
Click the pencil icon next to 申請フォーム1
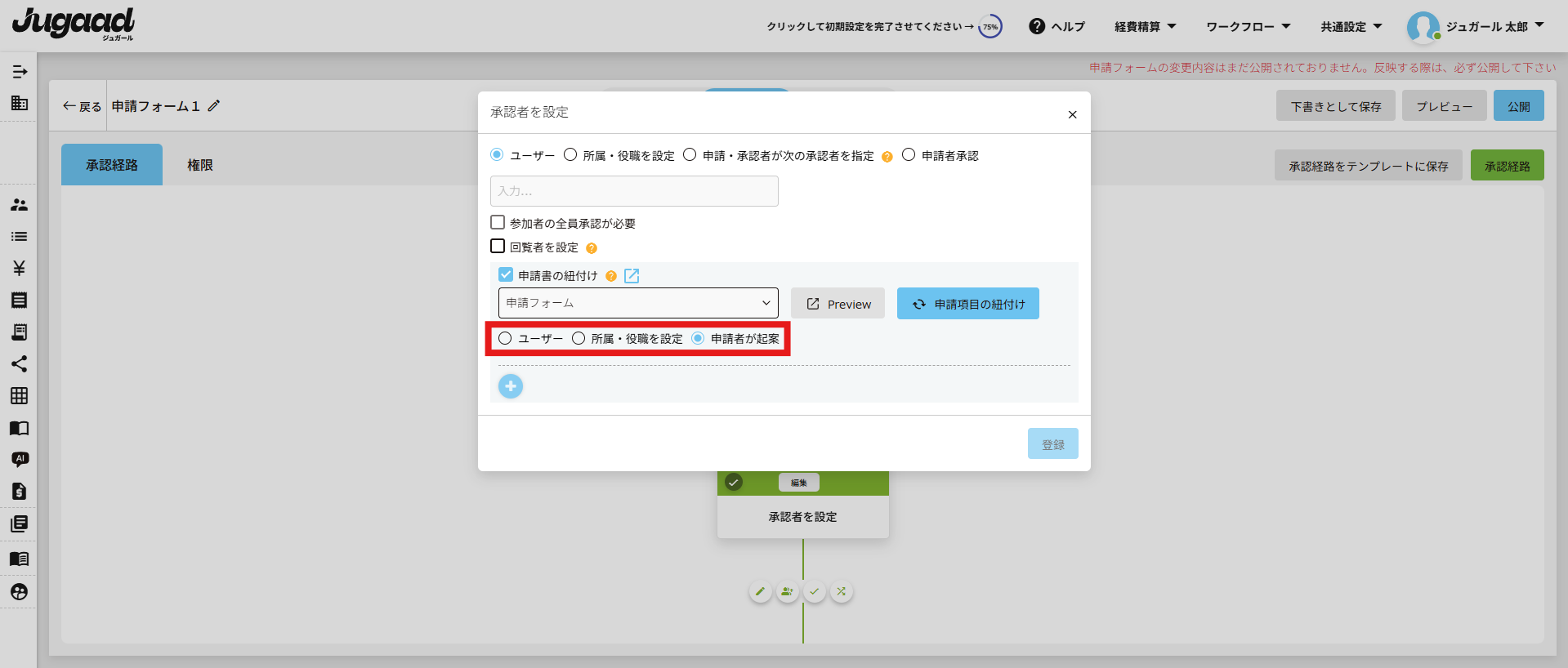pos(214,106)
